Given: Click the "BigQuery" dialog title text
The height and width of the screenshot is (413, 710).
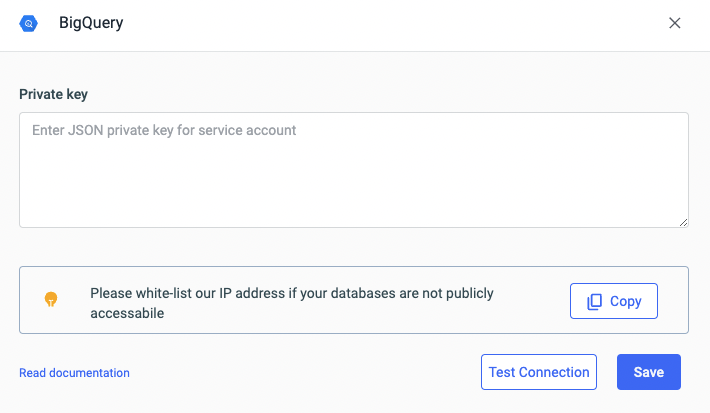Looking at the screenshot, I should point(91,23).
